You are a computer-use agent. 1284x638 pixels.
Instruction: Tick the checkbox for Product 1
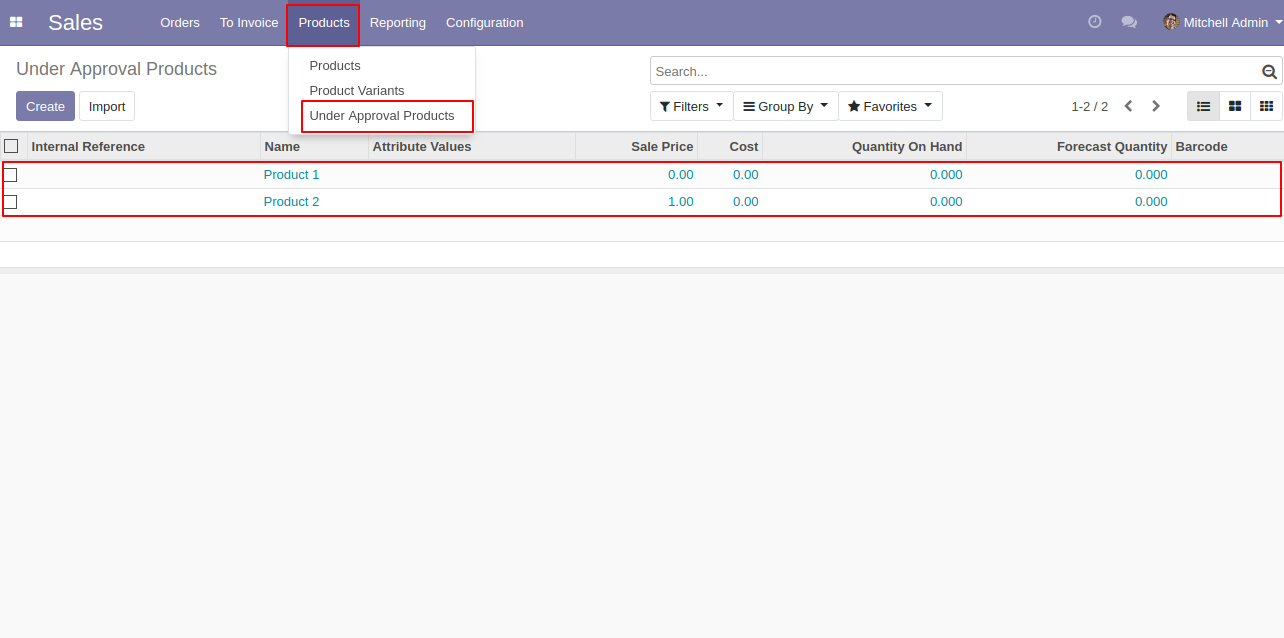click(x=11, y=175)
